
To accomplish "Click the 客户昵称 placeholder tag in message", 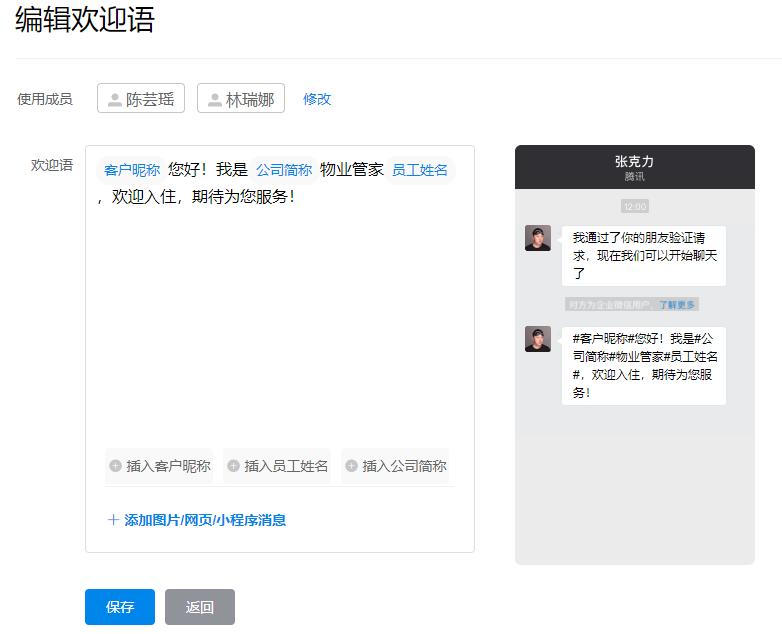I will tap(132, 170).
